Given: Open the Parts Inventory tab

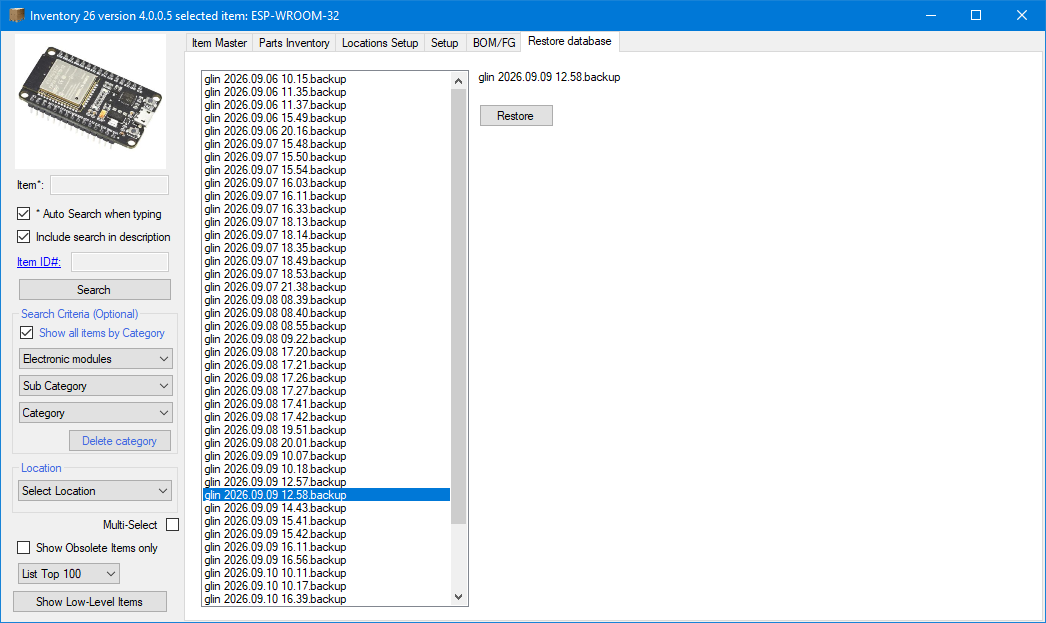Looking at the screenshot, I should [x=294, y=43].
